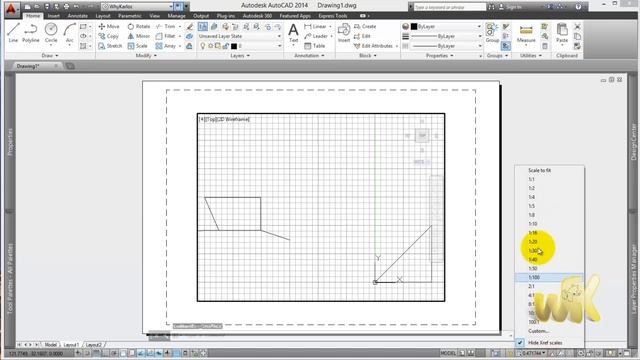Expand the Properties panel
The height and width of the screenshot is (360, 640).
(439, 56)
